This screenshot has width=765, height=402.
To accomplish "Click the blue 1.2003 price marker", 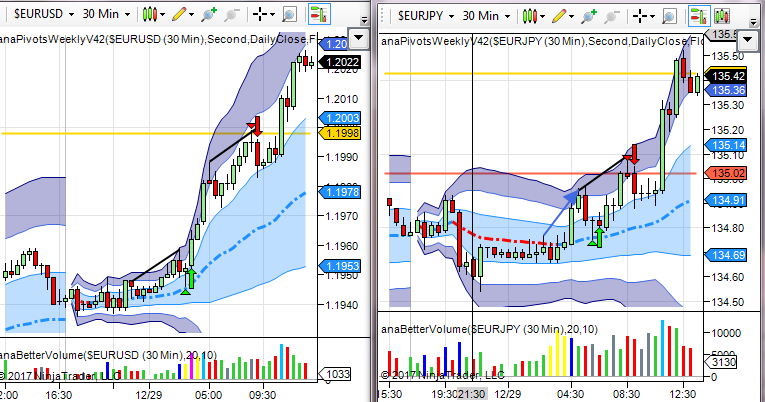I will (x=340, y=118).
